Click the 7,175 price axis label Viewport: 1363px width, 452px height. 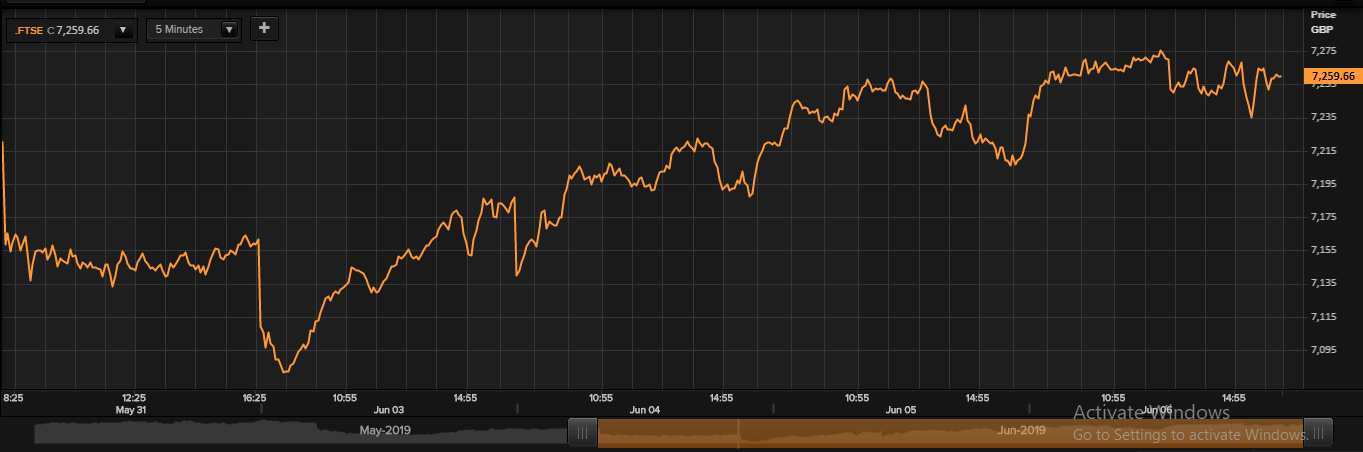coord(1323,216)
